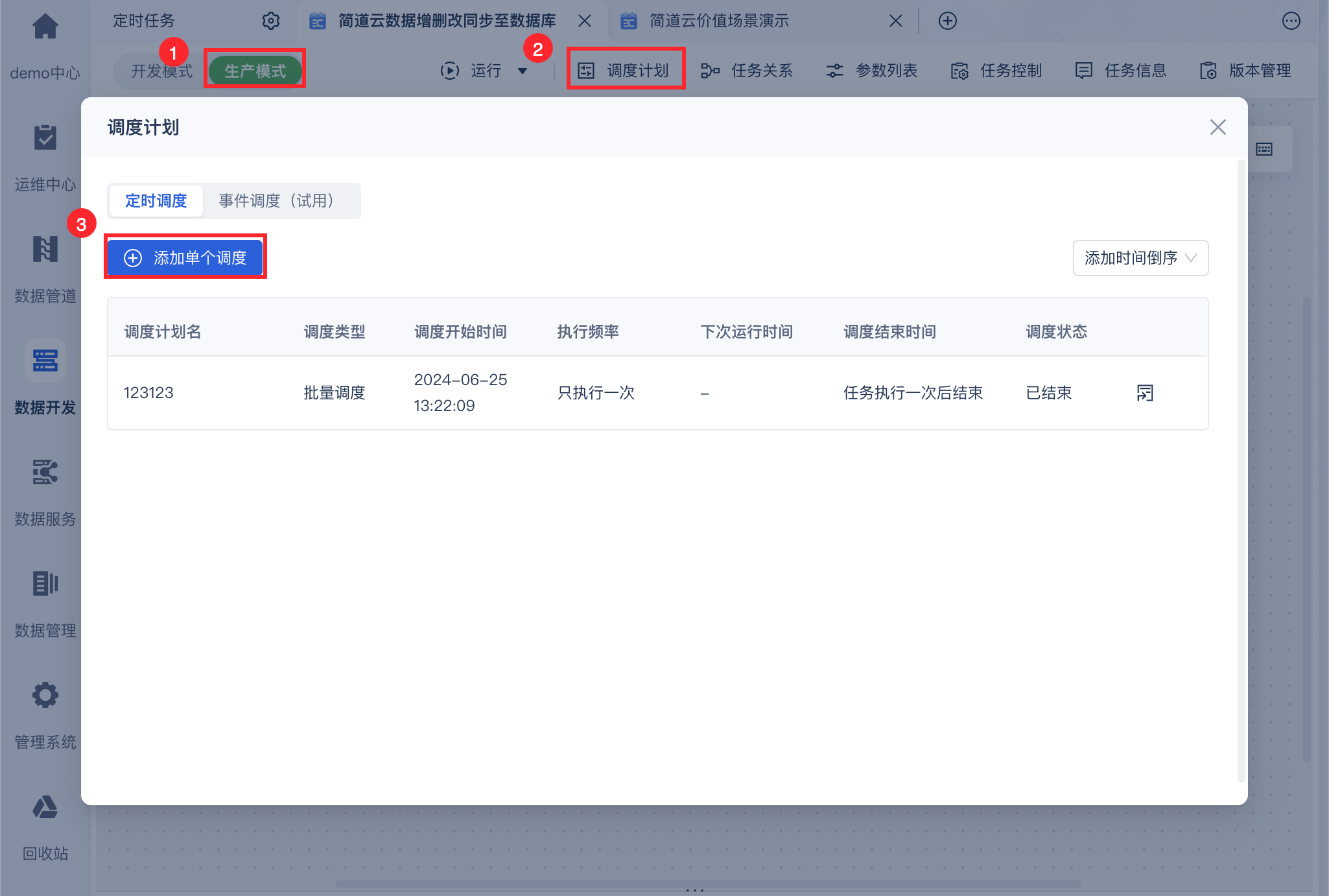Expand the 运行 dropdown arrow
The height and width of the screenshot is (896, 1329).
[x=523, y=71]
